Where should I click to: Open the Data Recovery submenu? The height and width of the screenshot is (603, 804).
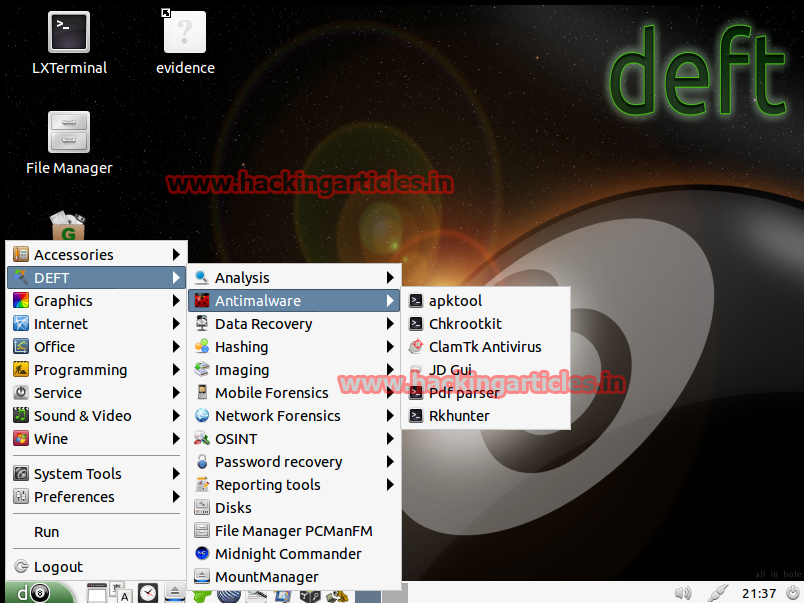[x=294, y=324]
